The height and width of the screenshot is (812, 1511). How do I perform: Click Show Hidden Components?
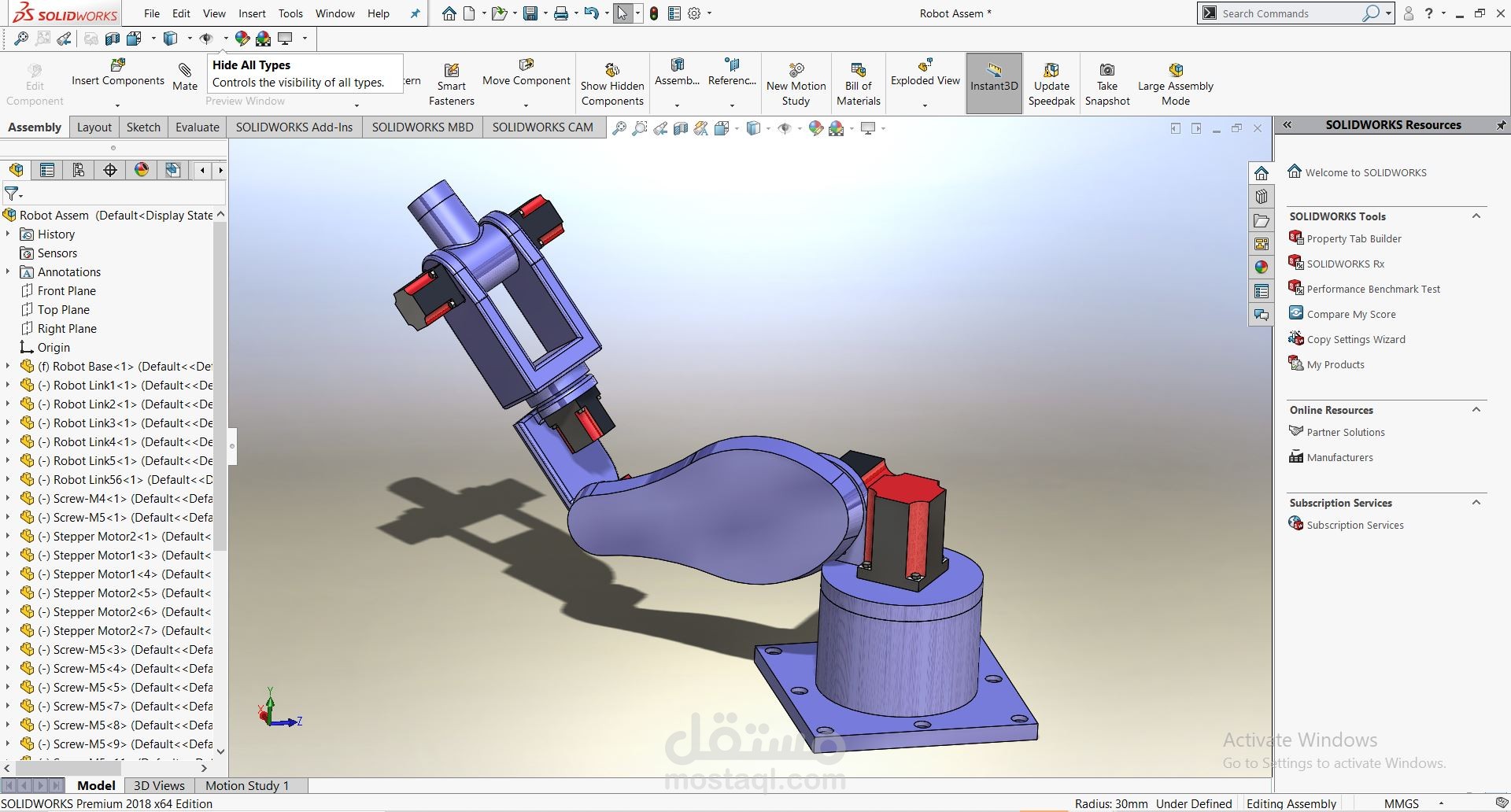coord(612,84)
